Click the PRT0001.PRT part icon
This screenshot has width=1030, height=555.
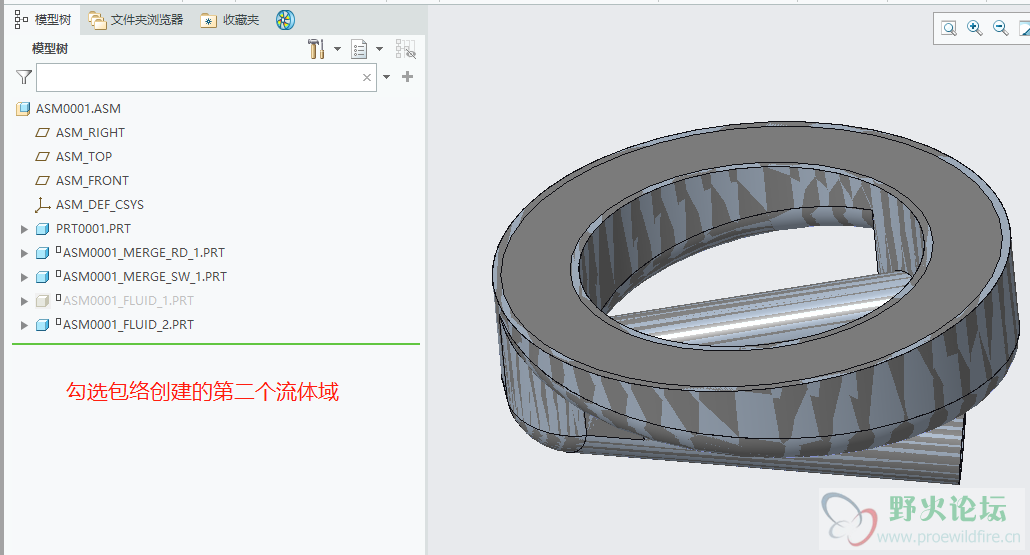point(43,229)
